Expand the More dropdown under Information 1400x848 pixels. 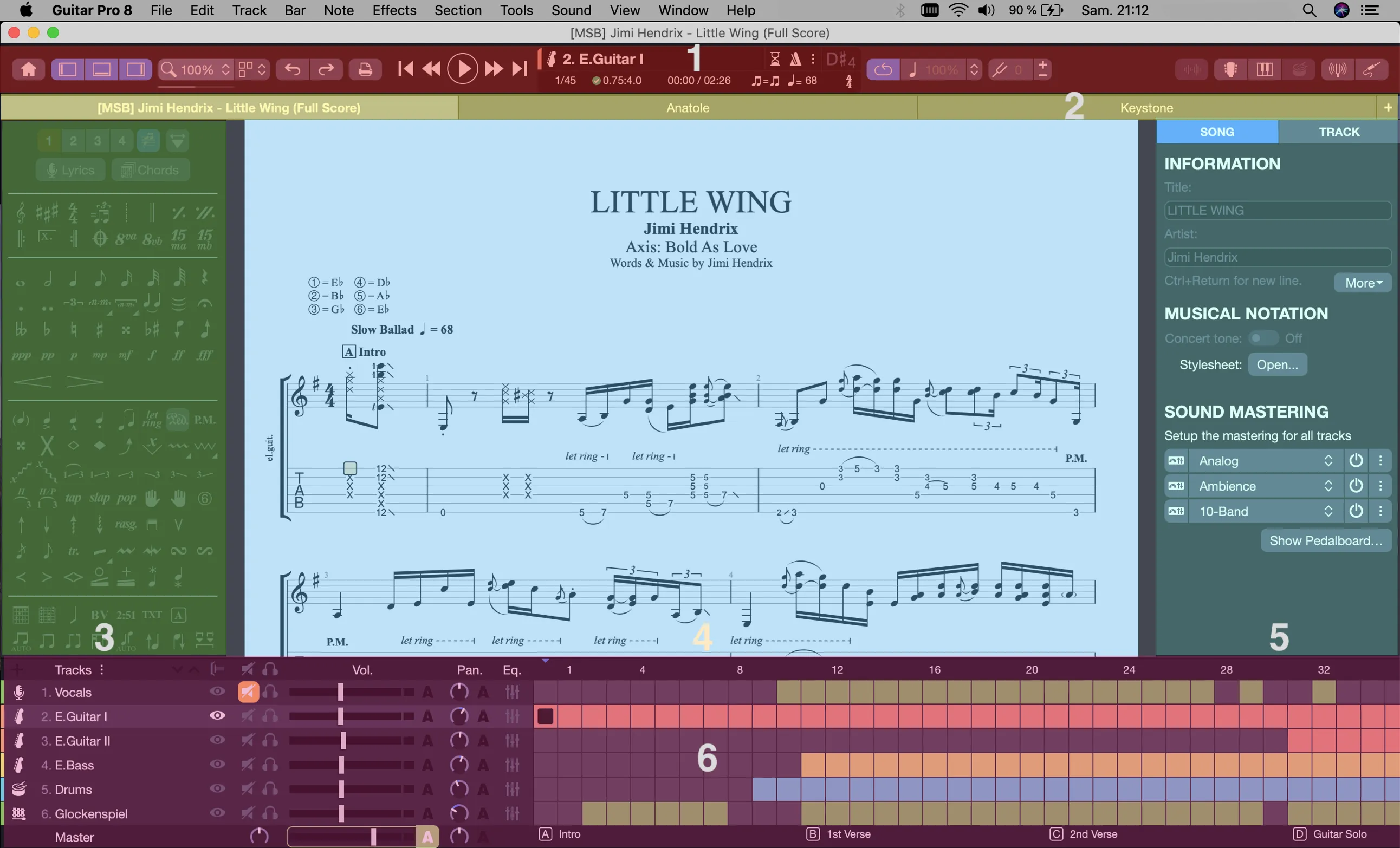pyautogui.click(x=1363, y=283)
